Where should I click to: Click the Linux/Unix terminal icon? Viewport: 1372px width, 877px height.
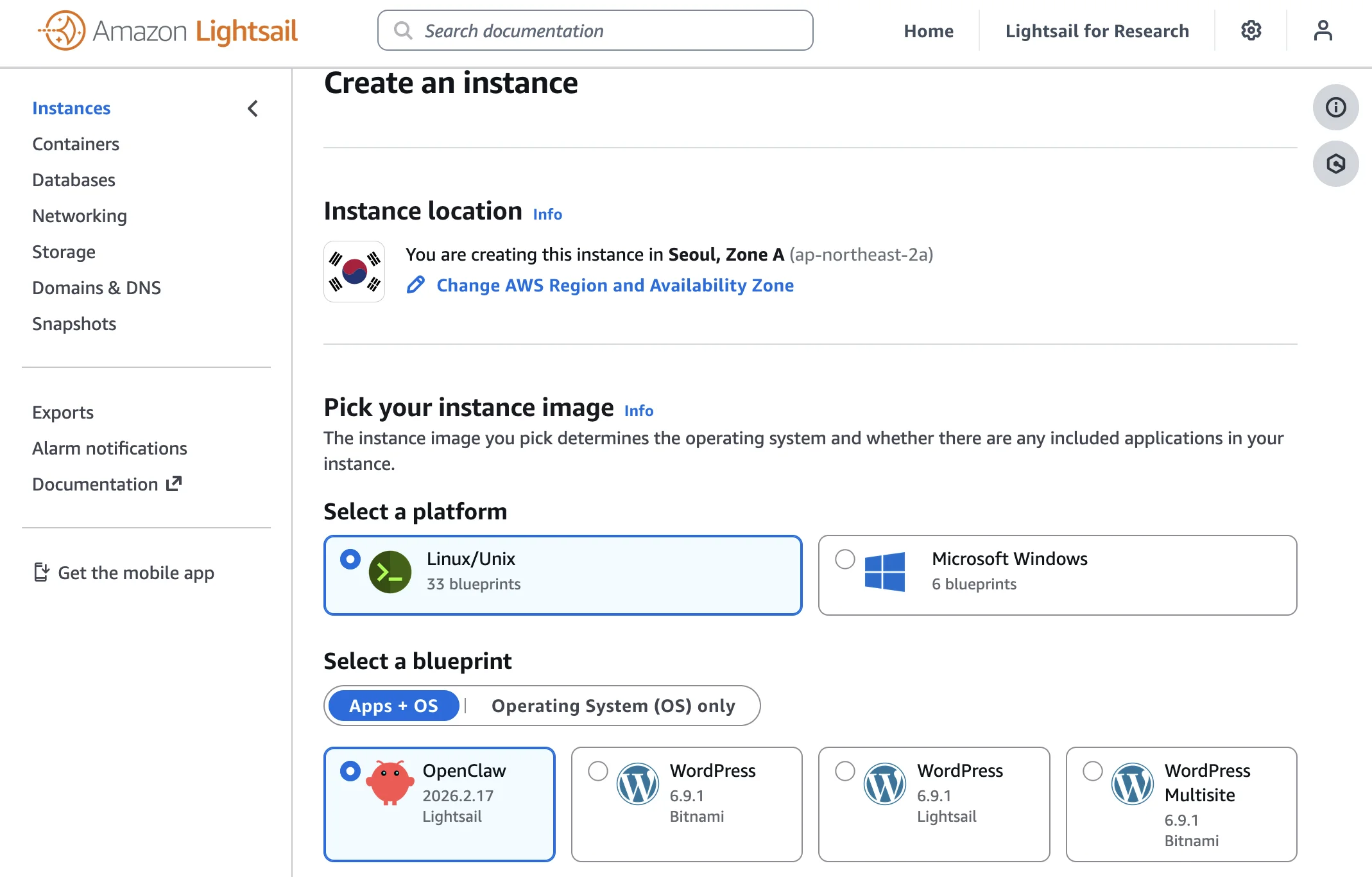pyautogui.click(x=390, y=571)
